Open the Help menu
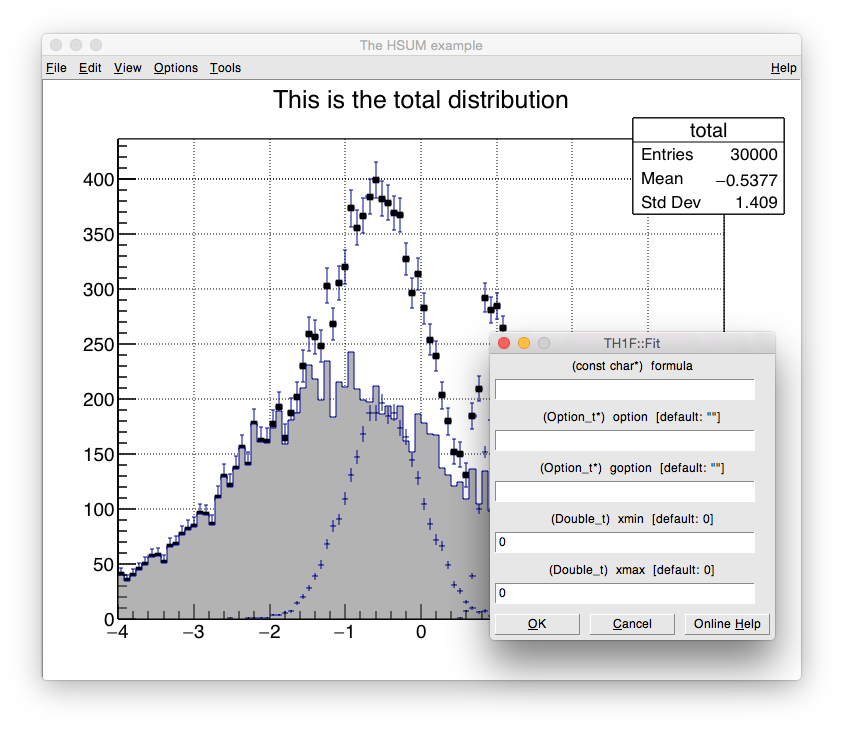The height and width of the screenshot is (730, 843). 783,68
